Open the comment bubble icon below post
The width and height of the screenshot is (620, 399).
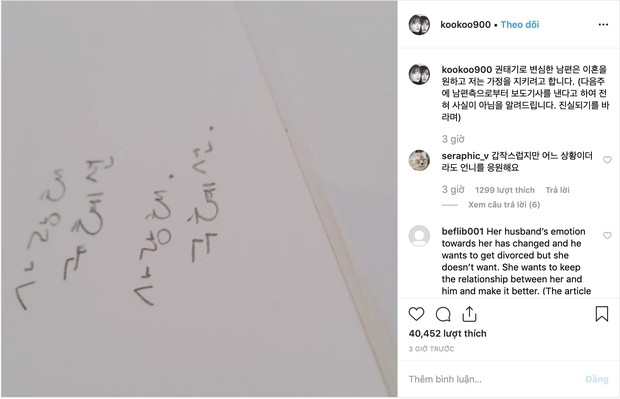443,314
